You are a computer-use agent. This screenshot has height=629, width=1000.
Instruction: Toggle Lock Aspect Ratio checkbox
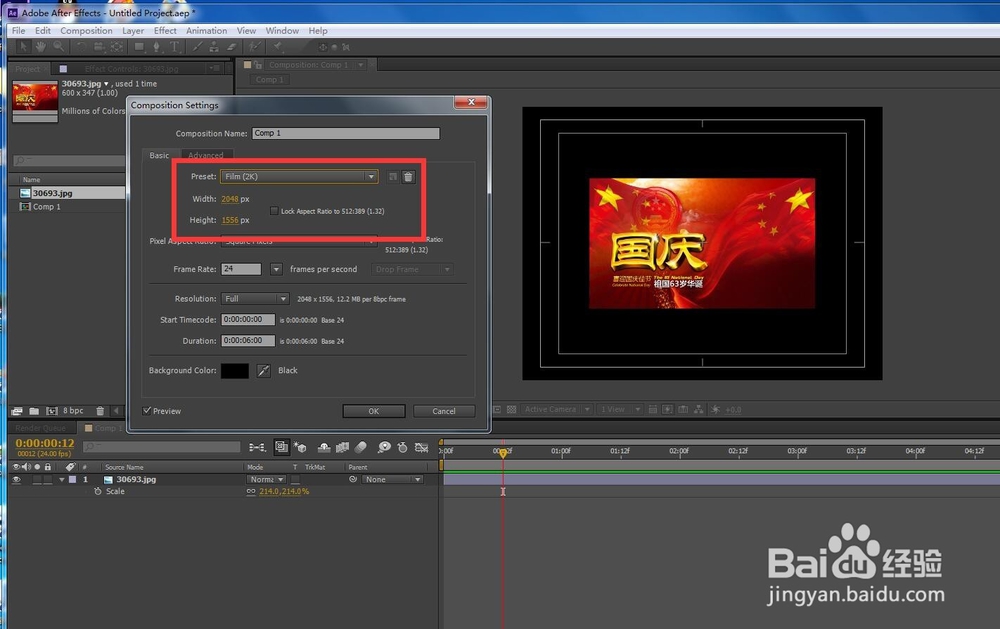pyautogui.click(x=274, y=211)
